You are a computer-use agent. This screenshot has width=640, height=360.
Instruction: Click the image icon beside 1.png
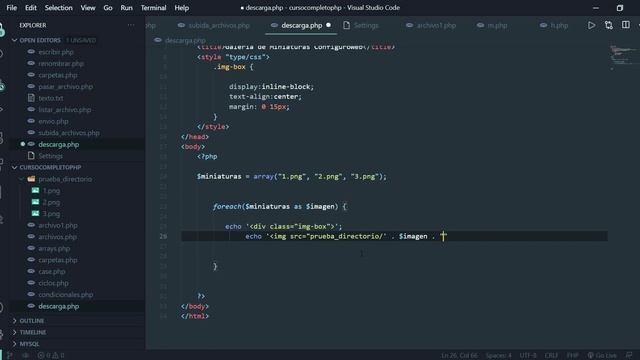[x=36, y=191]
